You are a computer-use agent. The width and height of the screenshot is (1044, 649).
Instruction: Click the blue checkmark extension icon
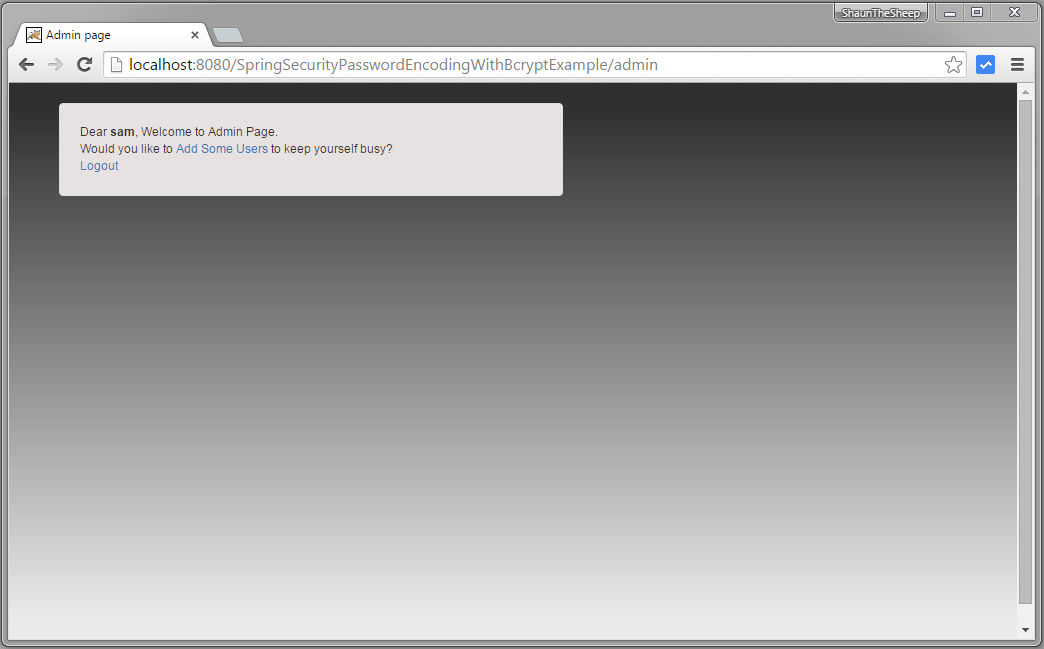click(985, 64)
